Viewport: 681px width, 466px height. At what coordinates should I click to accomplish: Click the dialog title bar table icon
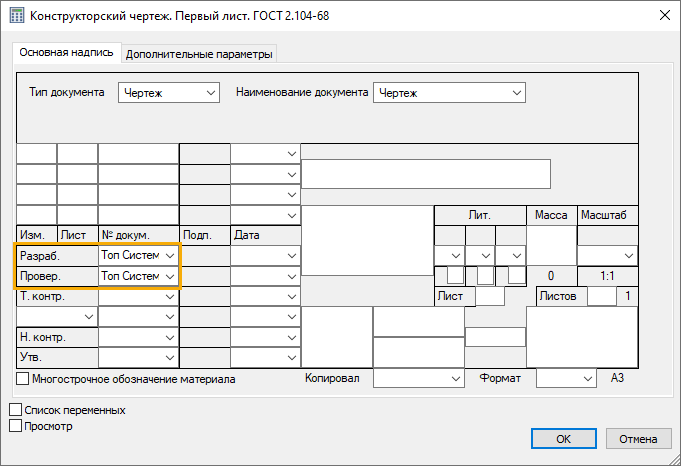point(16,15)
